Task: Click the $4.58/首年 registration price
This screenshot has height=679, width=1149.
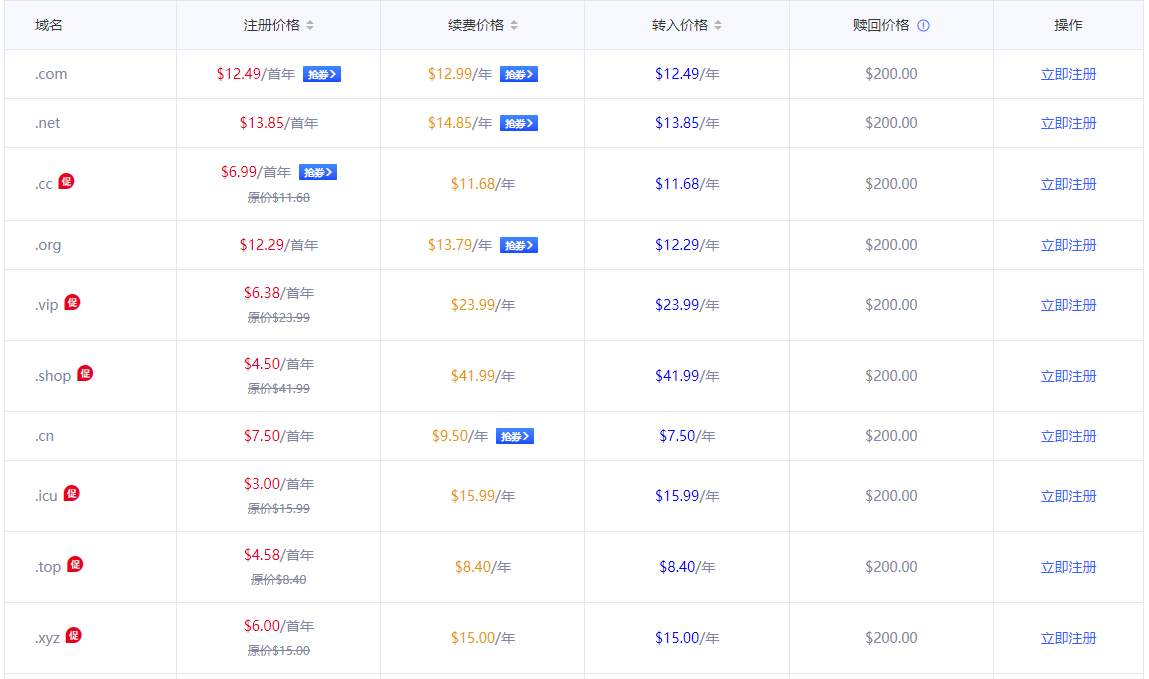Action: 278,555
